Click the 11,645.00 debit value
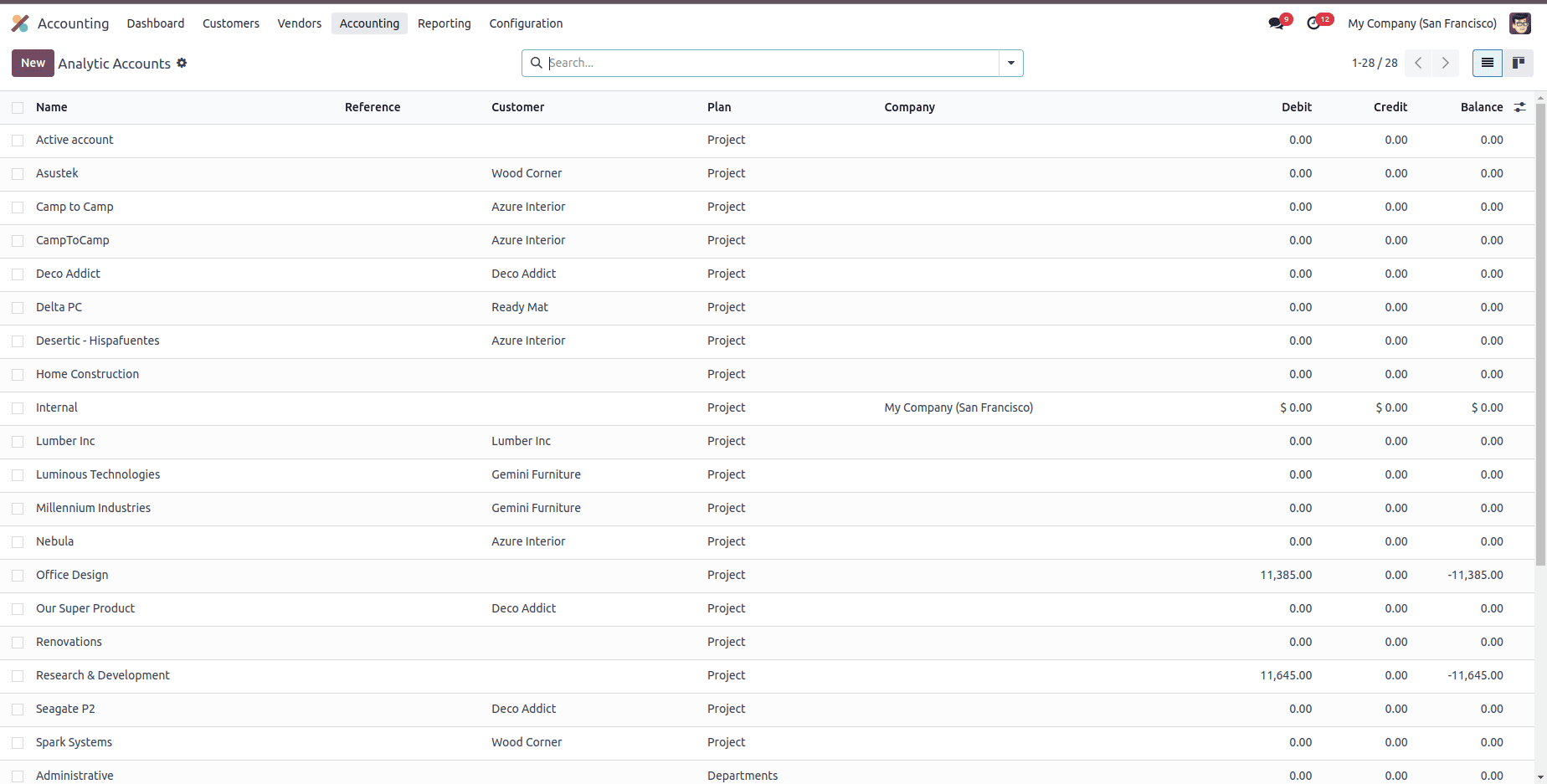1547x784 pixels. (x=1286, y=675)
